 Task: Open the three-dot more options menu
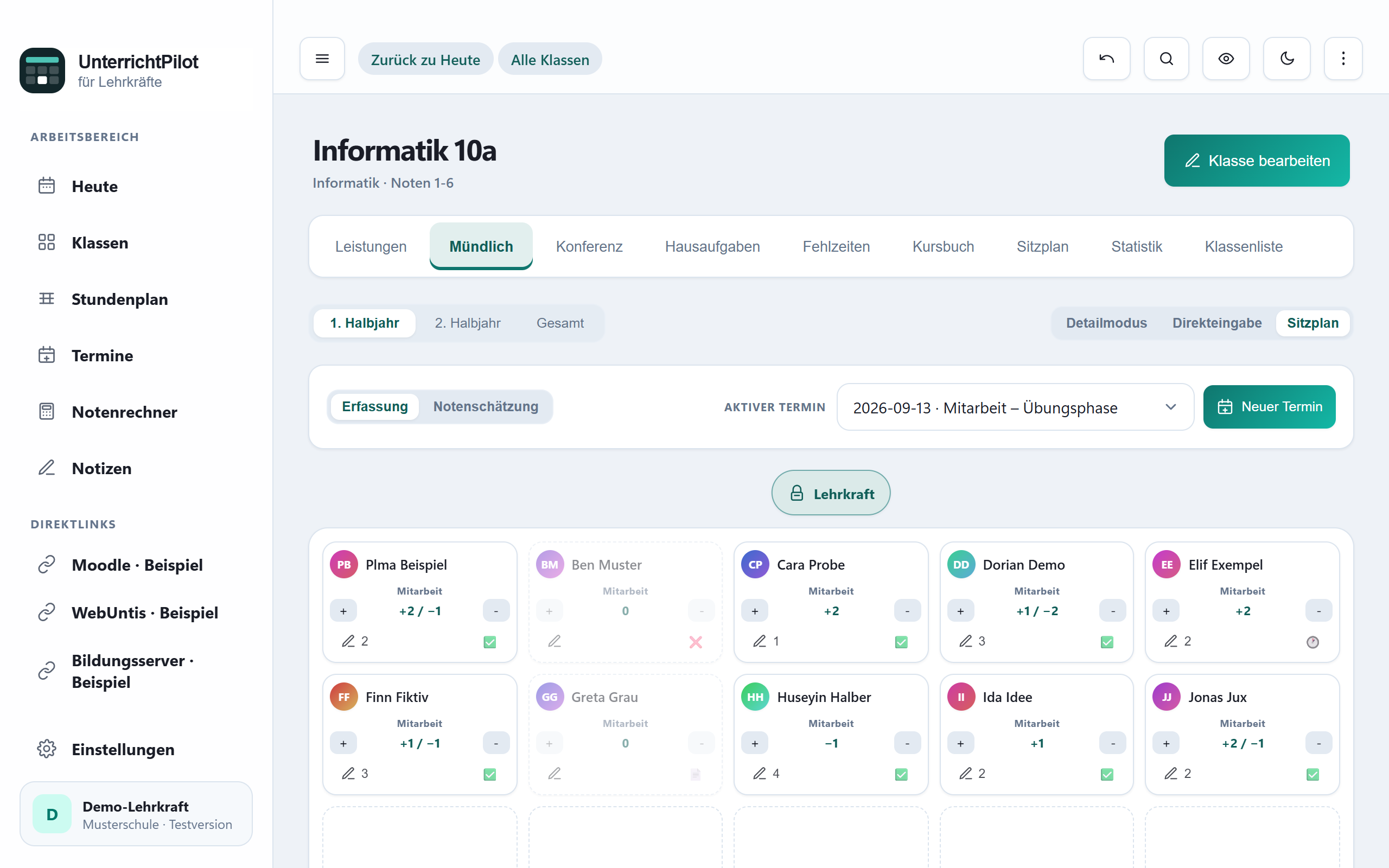[x=1343, y=59]
